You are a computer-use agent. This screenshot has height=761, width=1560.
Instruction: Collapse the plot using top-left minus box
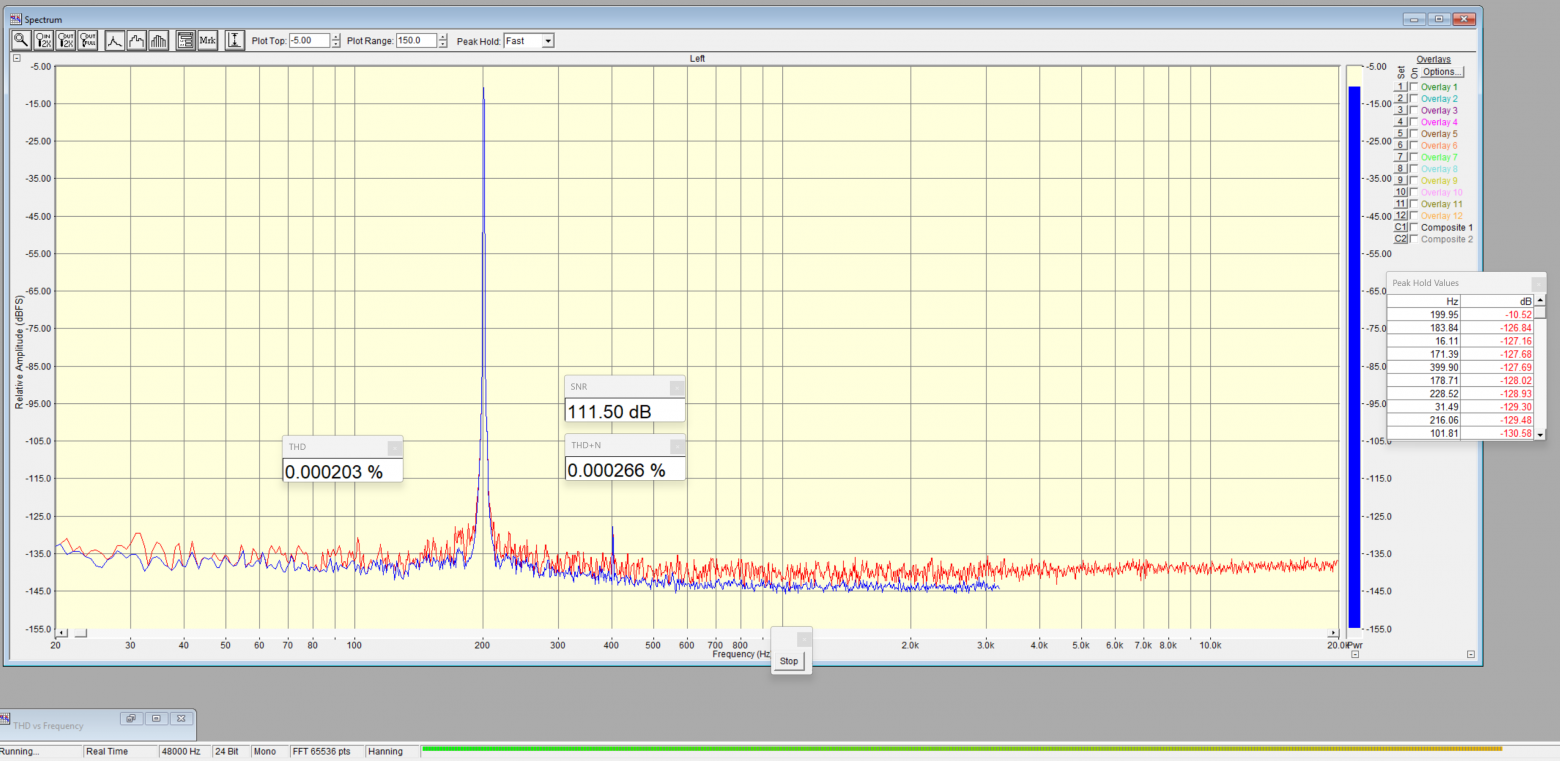point(17,58)
